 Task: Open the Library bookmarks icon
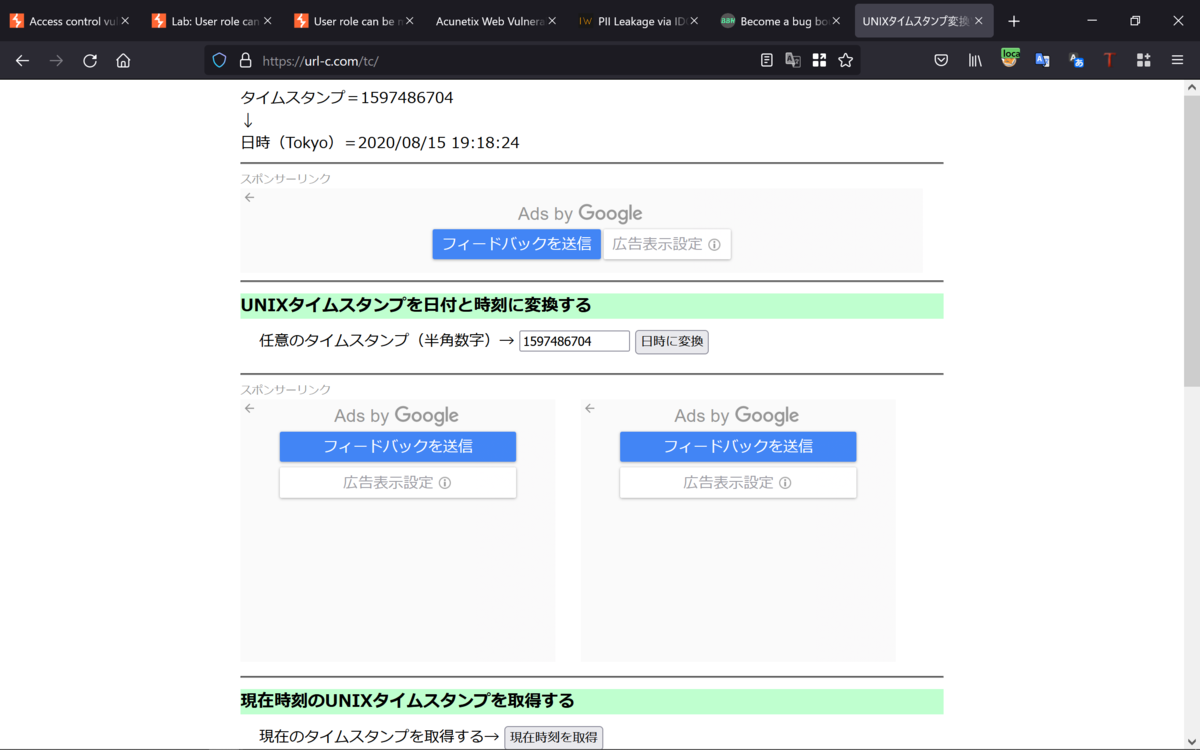[x=975, y=60]
